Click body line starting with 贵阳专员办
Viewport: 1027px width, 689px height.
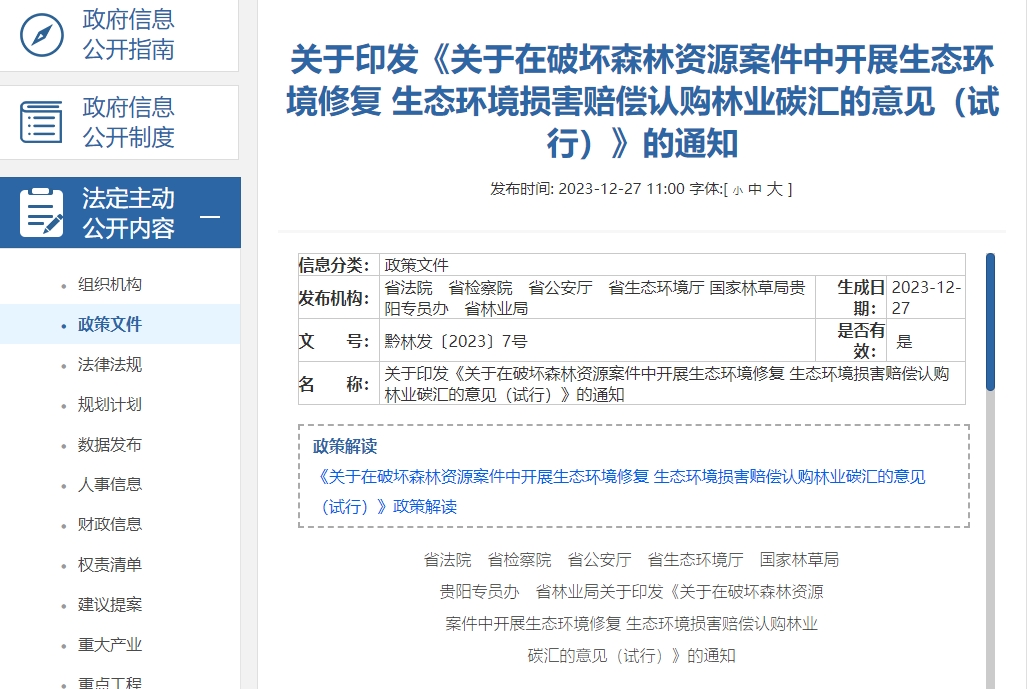(x=631, y=591)
